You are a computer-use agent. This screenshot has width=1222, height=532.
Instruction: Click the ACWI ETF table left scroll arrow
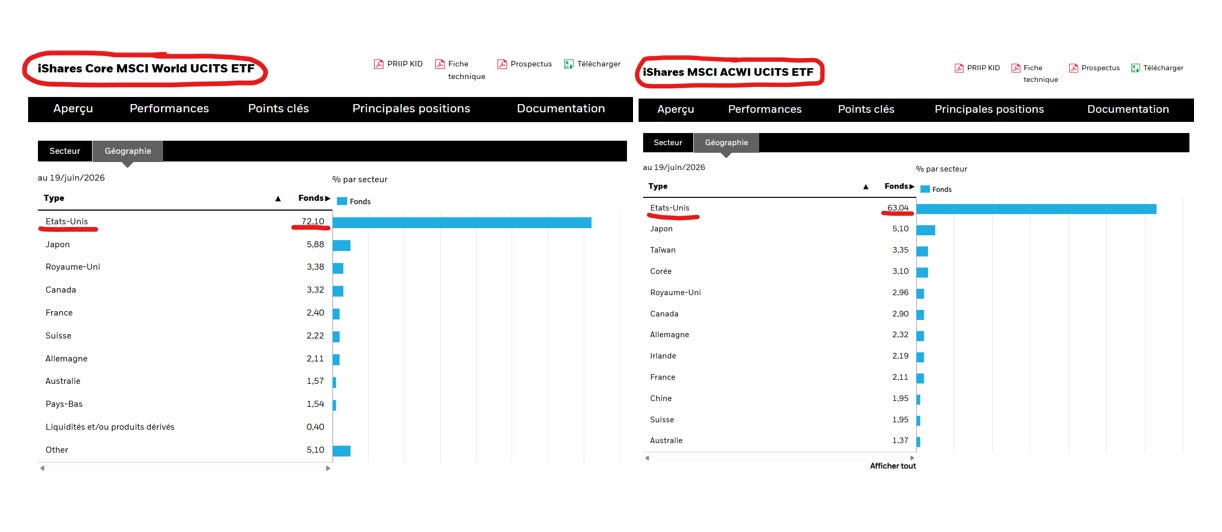[647, 458]
